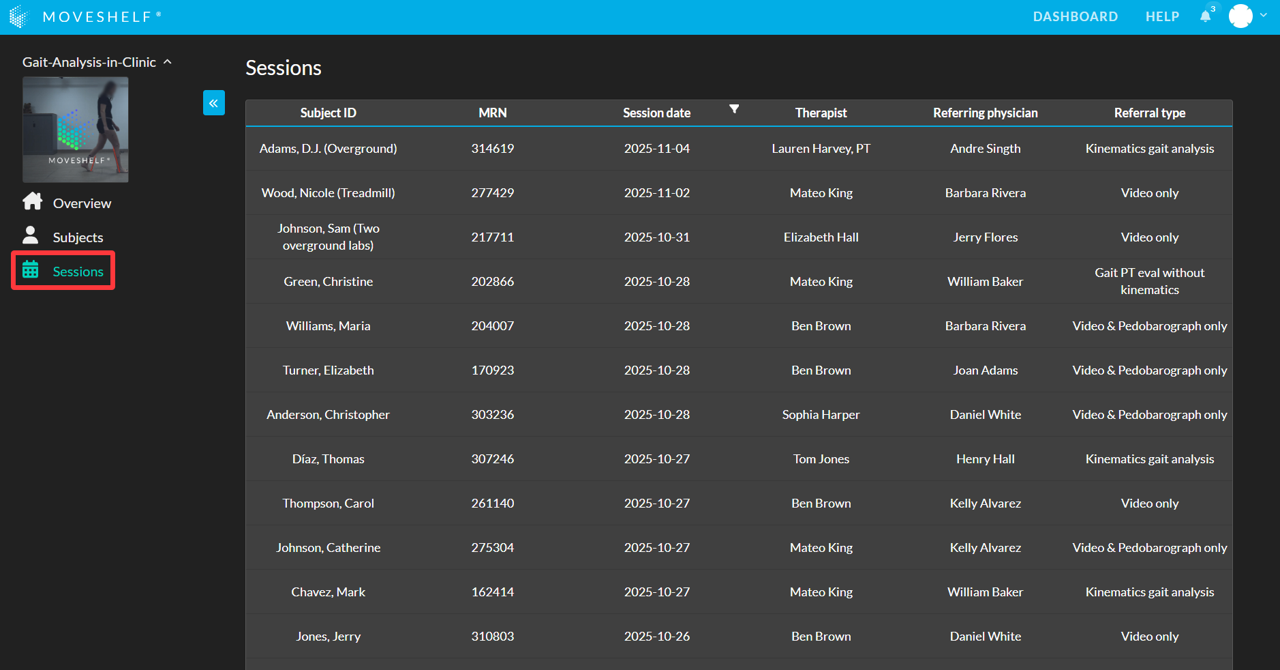1280x670 pixels.
Task: Click the Session date sort arrow
Action: tap(734, 109)
